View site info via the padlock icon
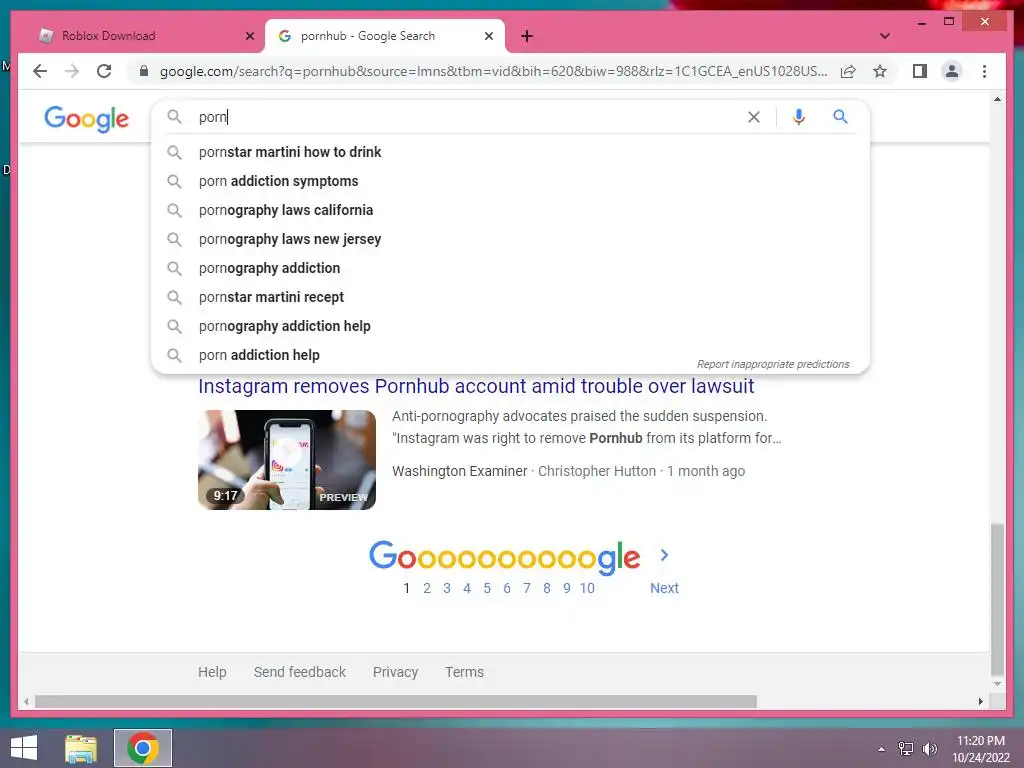The height and width of the screenshot is (768, 1024). pyautogui.click(x=144, y=71)
